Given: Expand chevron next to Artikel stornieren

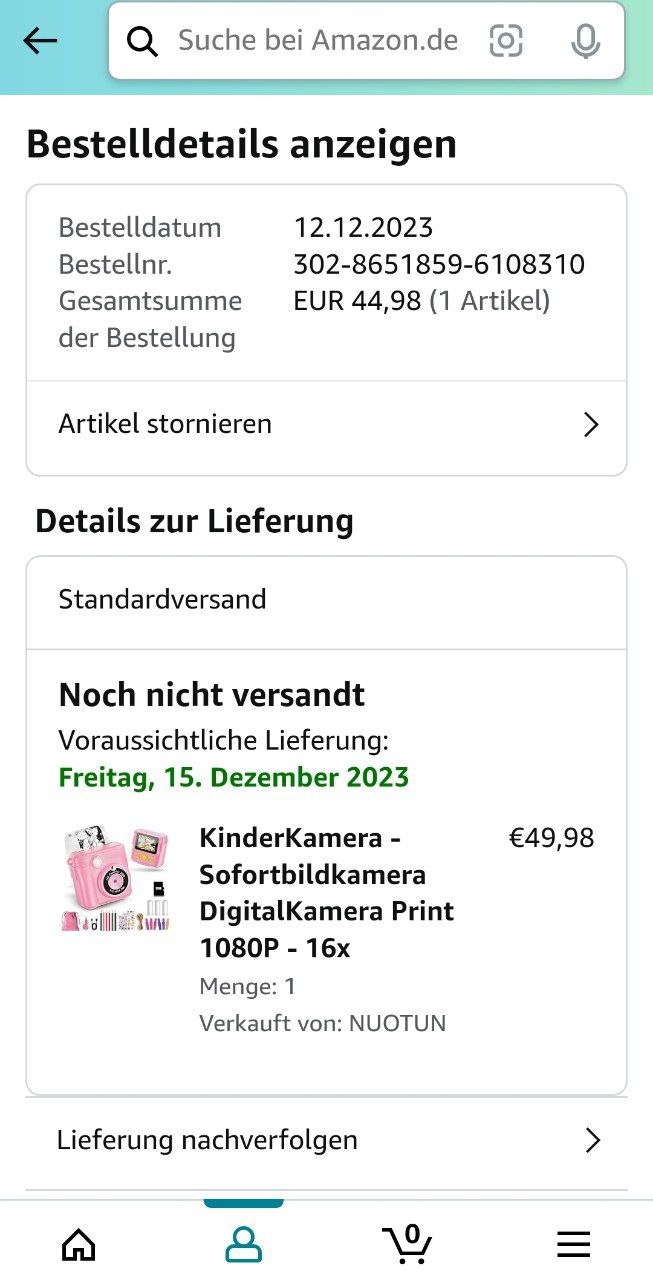Looking at the screenshot, I should [x=591, y=425].
